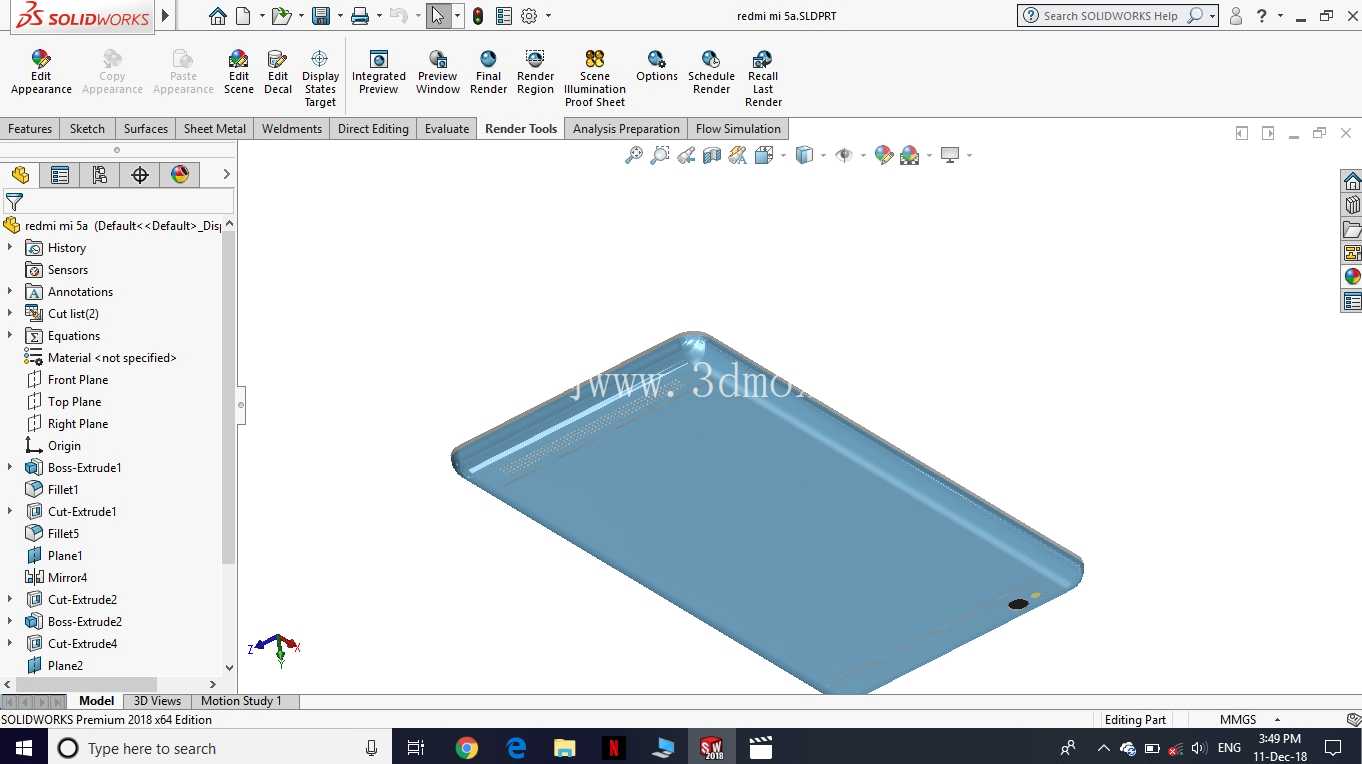
Task: Expand Cut-Extrude1 feature
Action: click(10, 511)
